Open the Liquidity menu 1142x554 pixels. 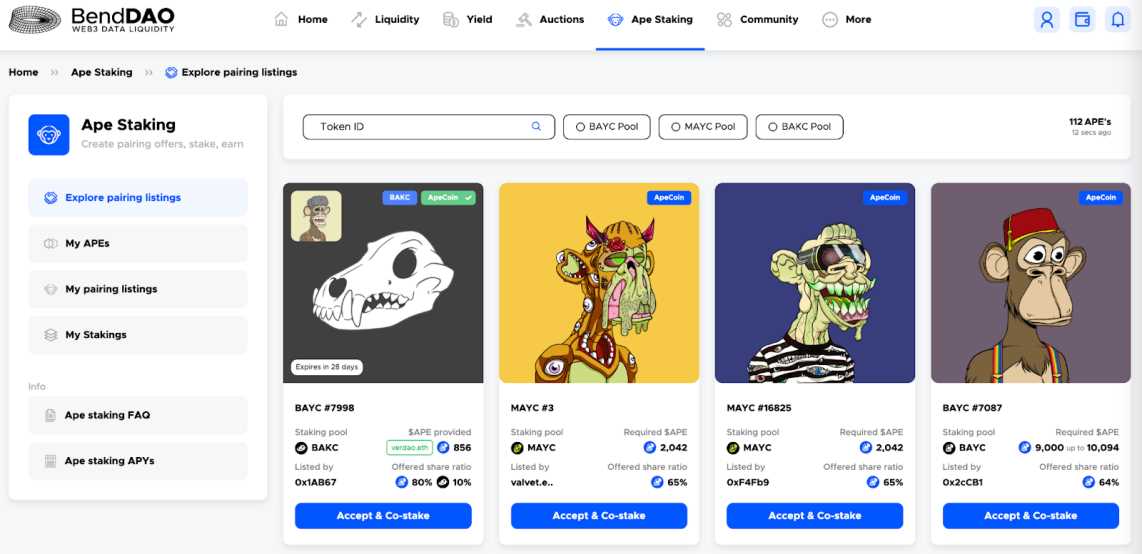coord(385,20)
